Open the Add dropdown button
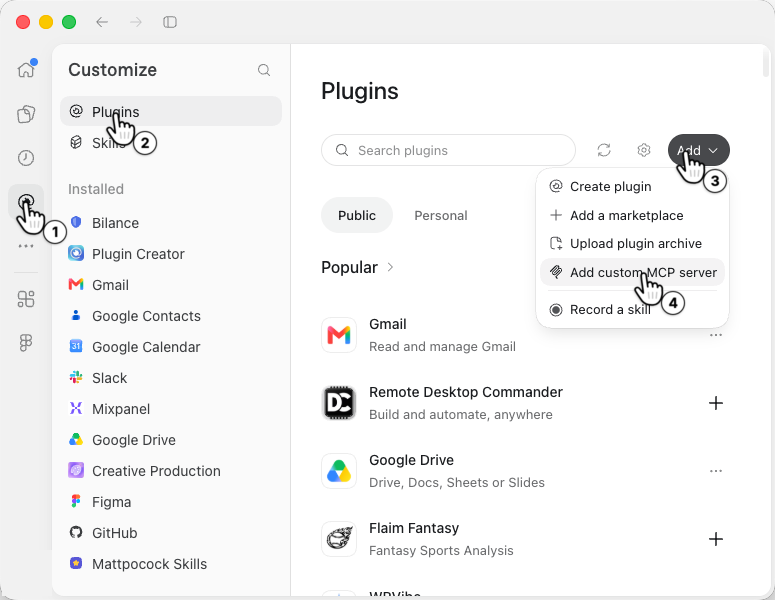Screen dimensions: 775x600 pos(698,150)
